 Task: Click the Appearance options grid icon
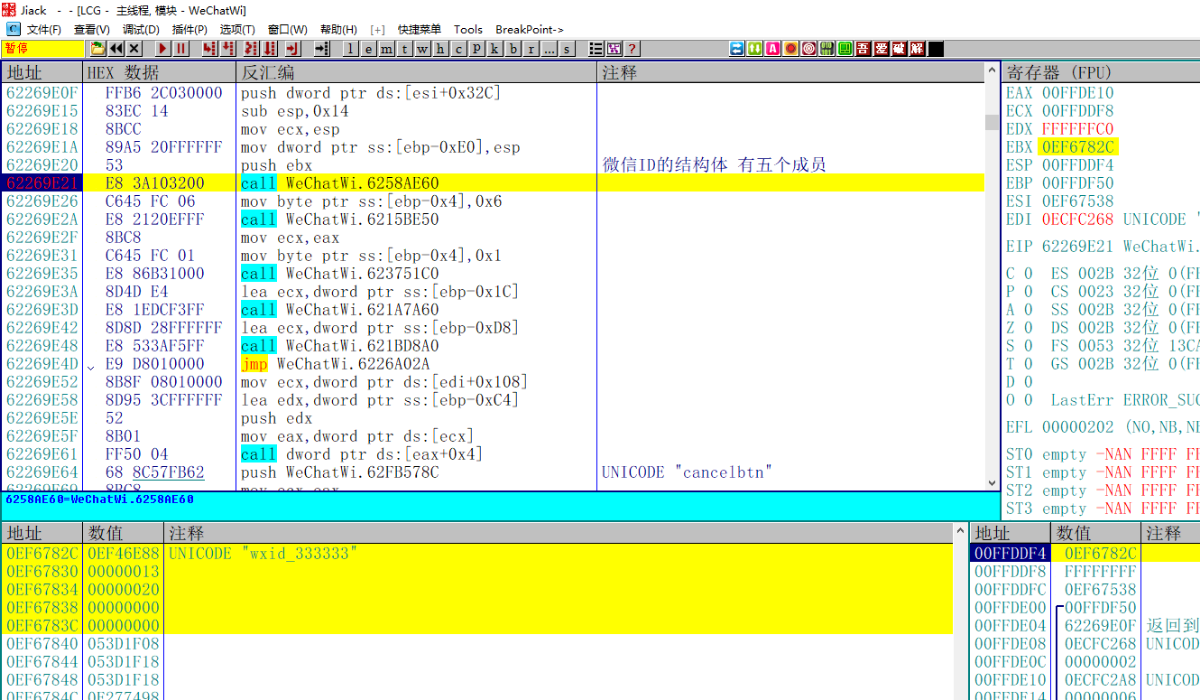coord(613,48)
